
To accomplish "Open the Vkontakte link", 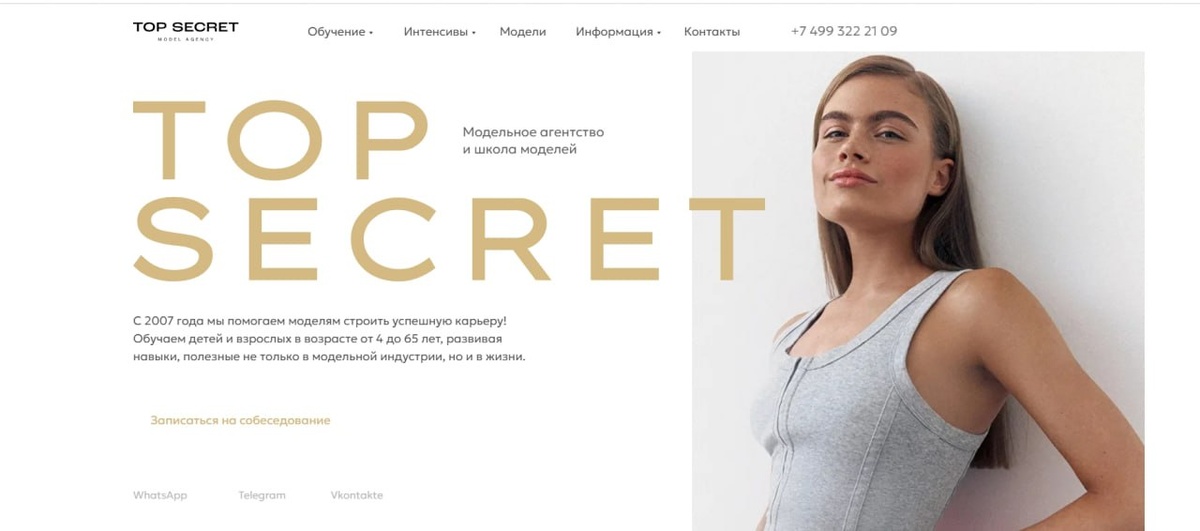I will [x=357, y=495].
